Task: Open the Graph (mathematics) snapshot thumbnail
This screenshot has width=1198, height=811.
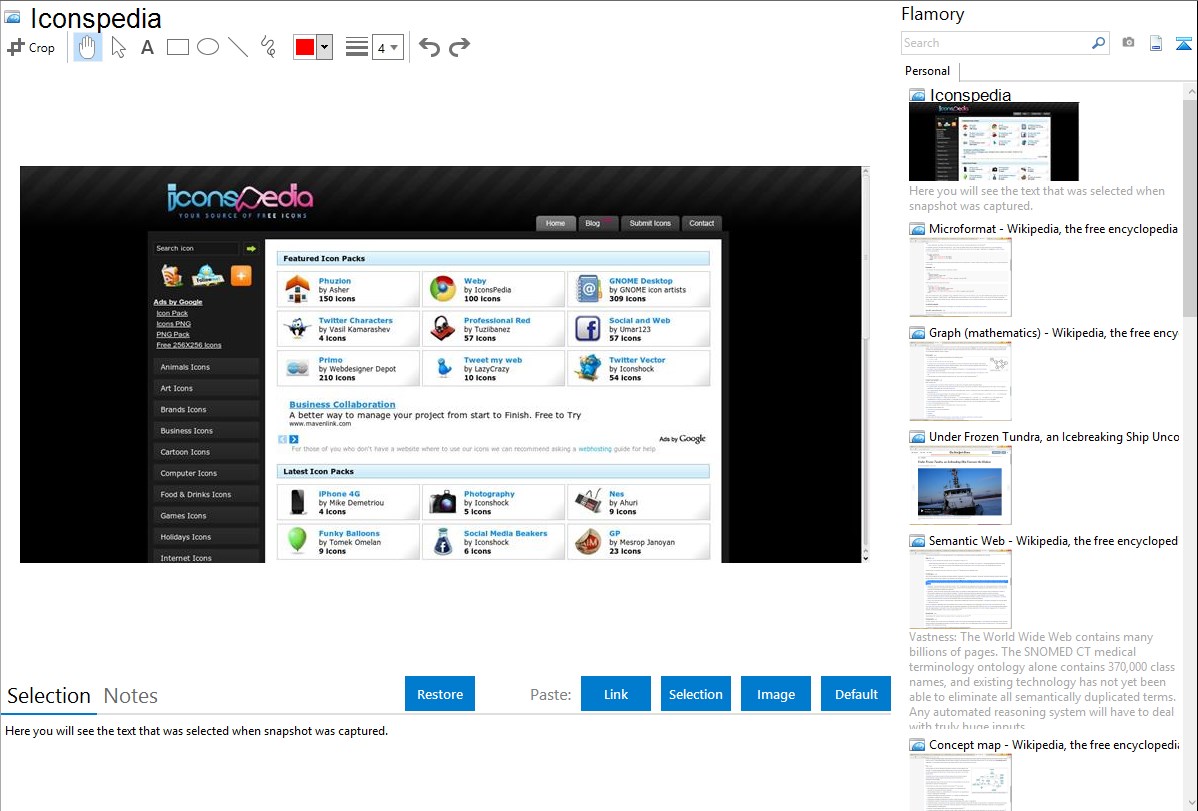Action: (960, 381)
